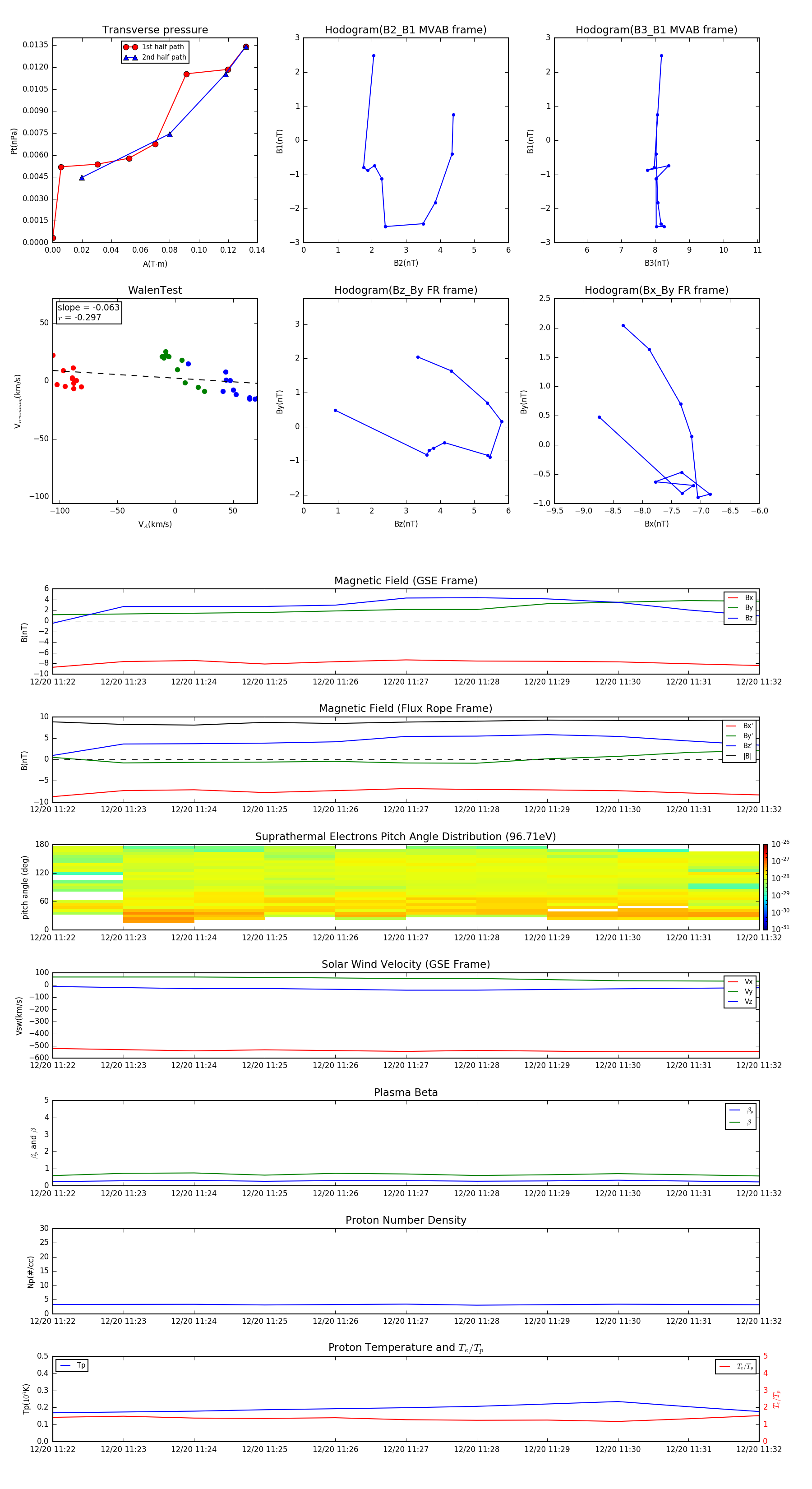Click the Vy entry in the solar wind legend

740,992
